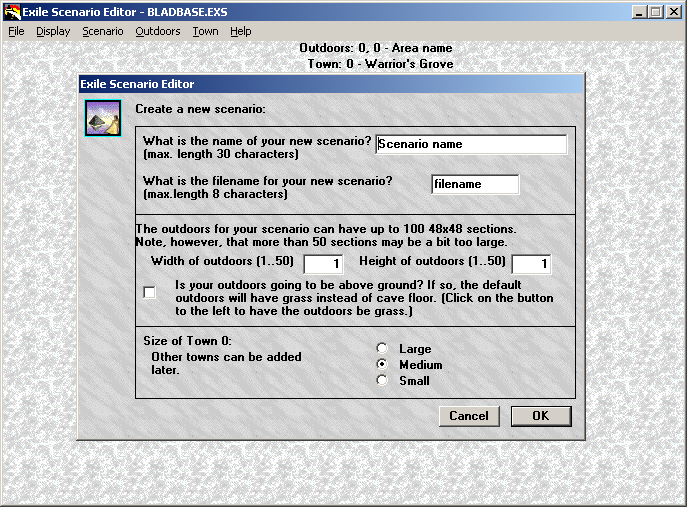Image resolution: width=687 pixels, height=507 pixels.
Task: Select the Small town size option
Action: coord(381,381)
